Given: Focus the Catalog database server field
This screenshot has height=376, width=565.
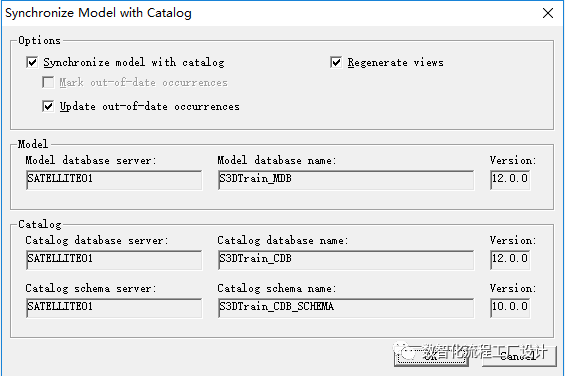Looking at the screenshot, I should [x=114, y=260].
